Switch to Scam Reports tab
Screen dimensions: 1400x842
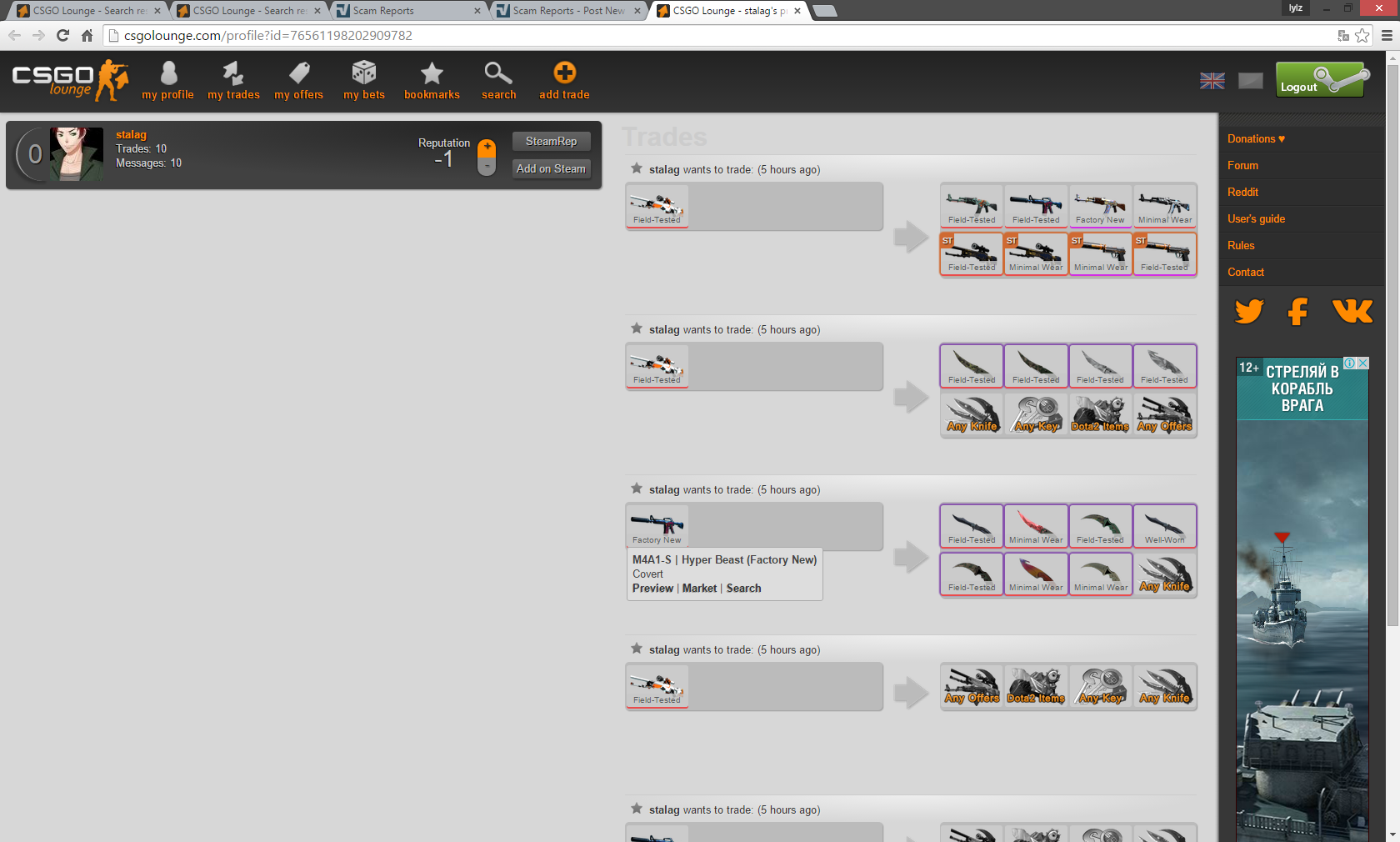pyautogui.click(x=409, y=11)
